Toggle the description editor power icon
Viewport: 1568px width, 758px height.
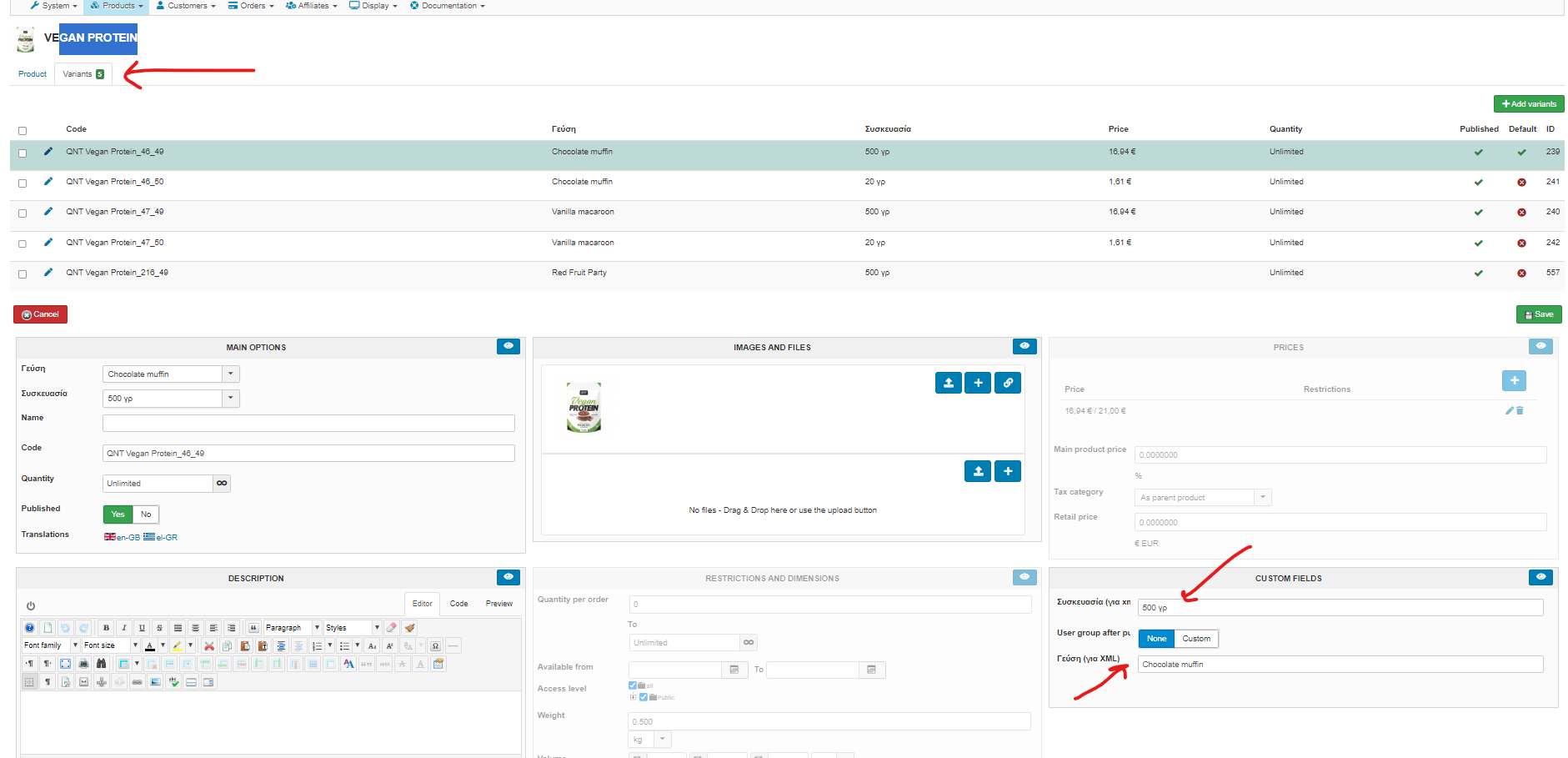[31, 606]
